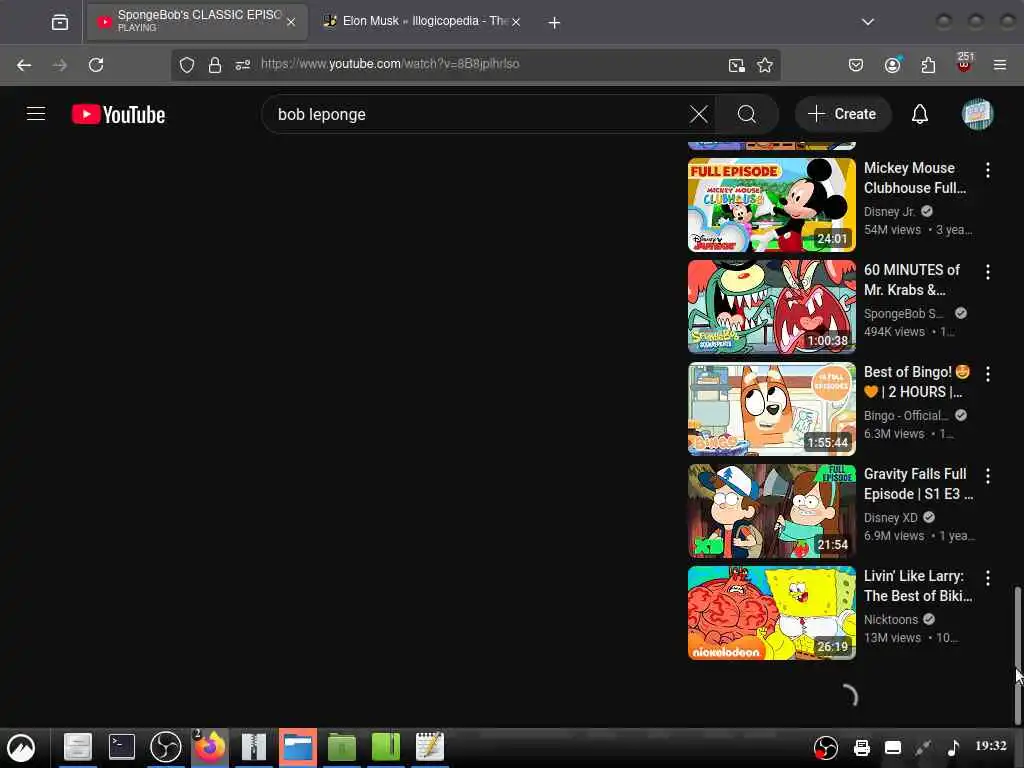Visit the Nicktoons channel name

click(x=891, y=619)
